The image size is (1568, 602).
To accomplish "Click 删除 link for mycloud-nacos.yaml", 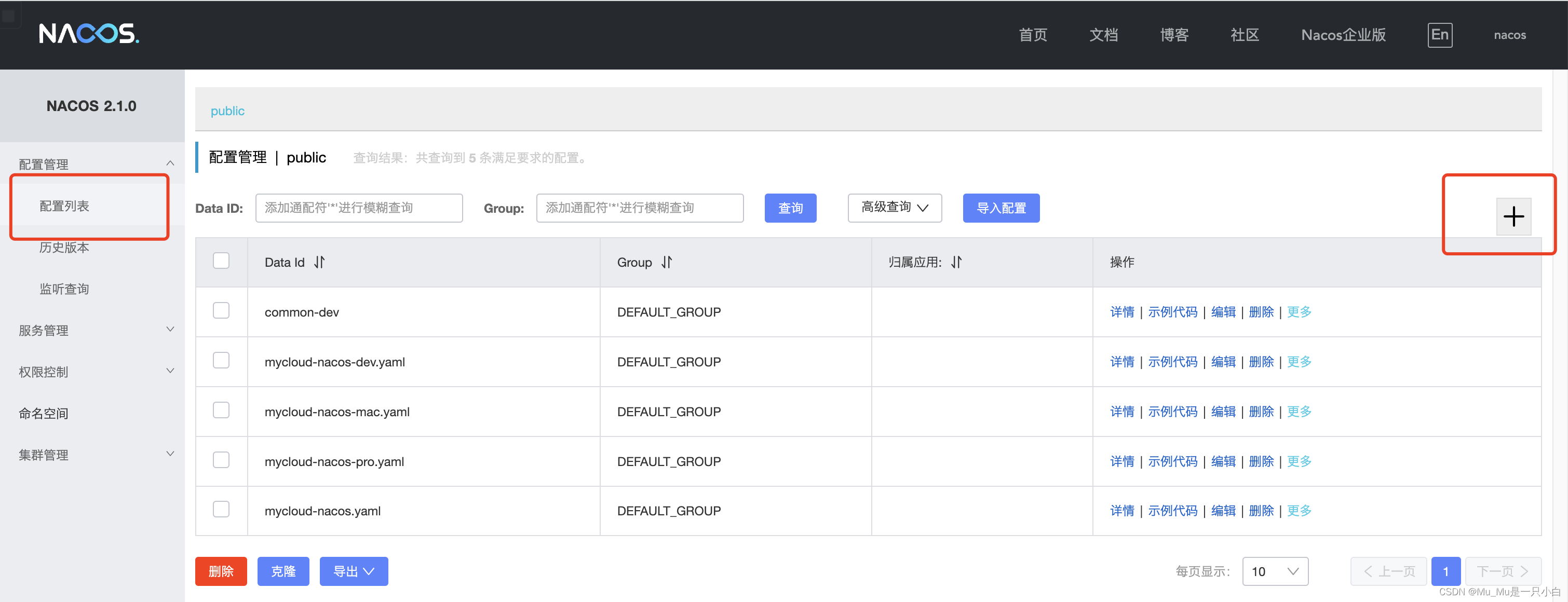I will point(1261,511).
